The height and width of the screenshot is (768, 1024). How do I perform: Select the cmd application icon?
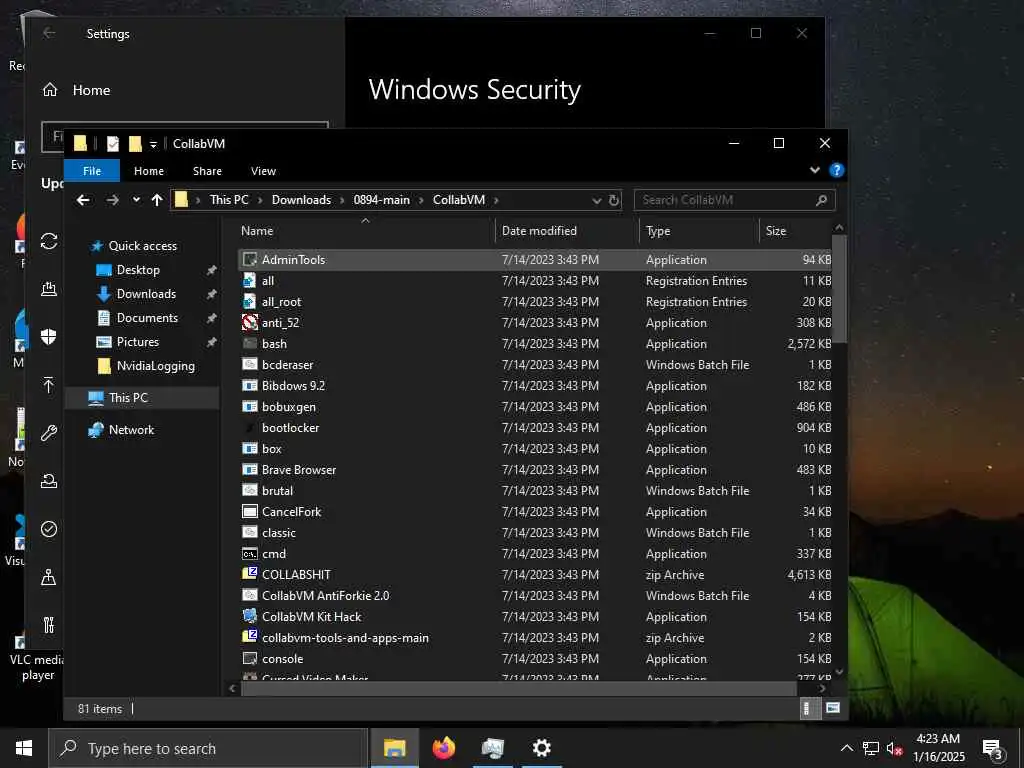pyautogui.click(x=249, y=554)
